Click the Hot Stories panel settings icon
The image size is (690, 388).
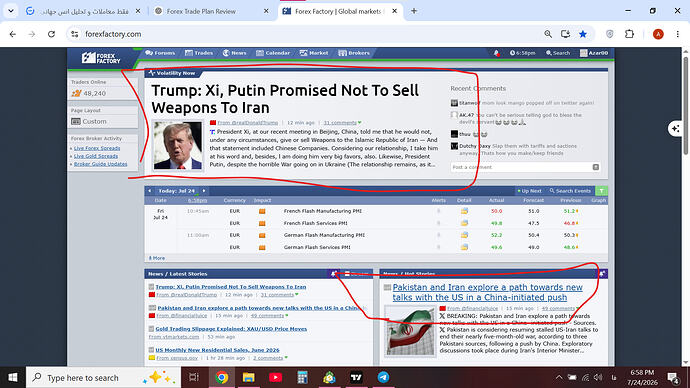[x=602, y=274]
